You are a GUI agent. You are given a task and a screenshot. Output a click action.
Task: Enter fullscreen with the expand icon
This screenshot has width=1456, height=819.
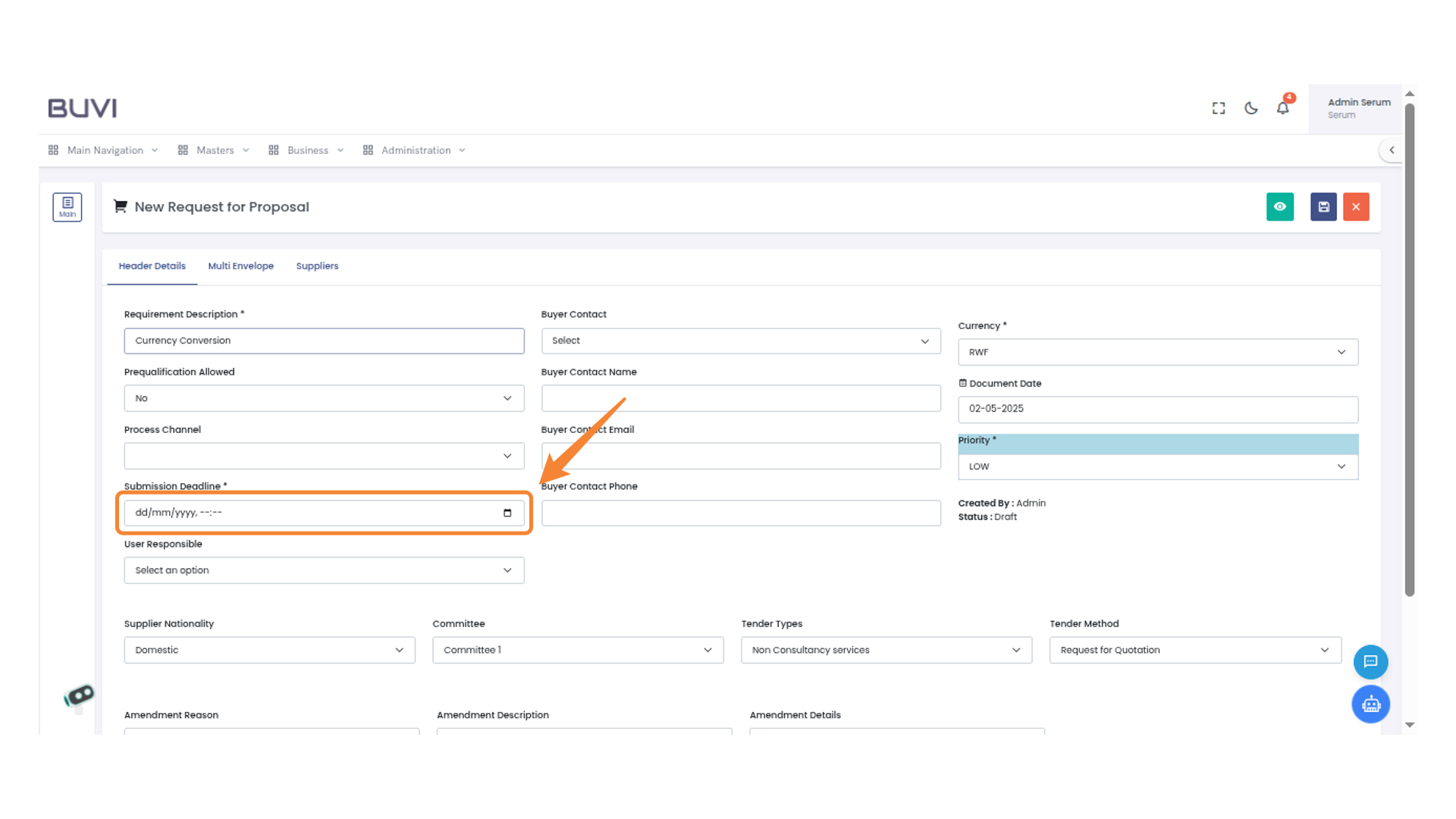click(x=1219, y=108)
